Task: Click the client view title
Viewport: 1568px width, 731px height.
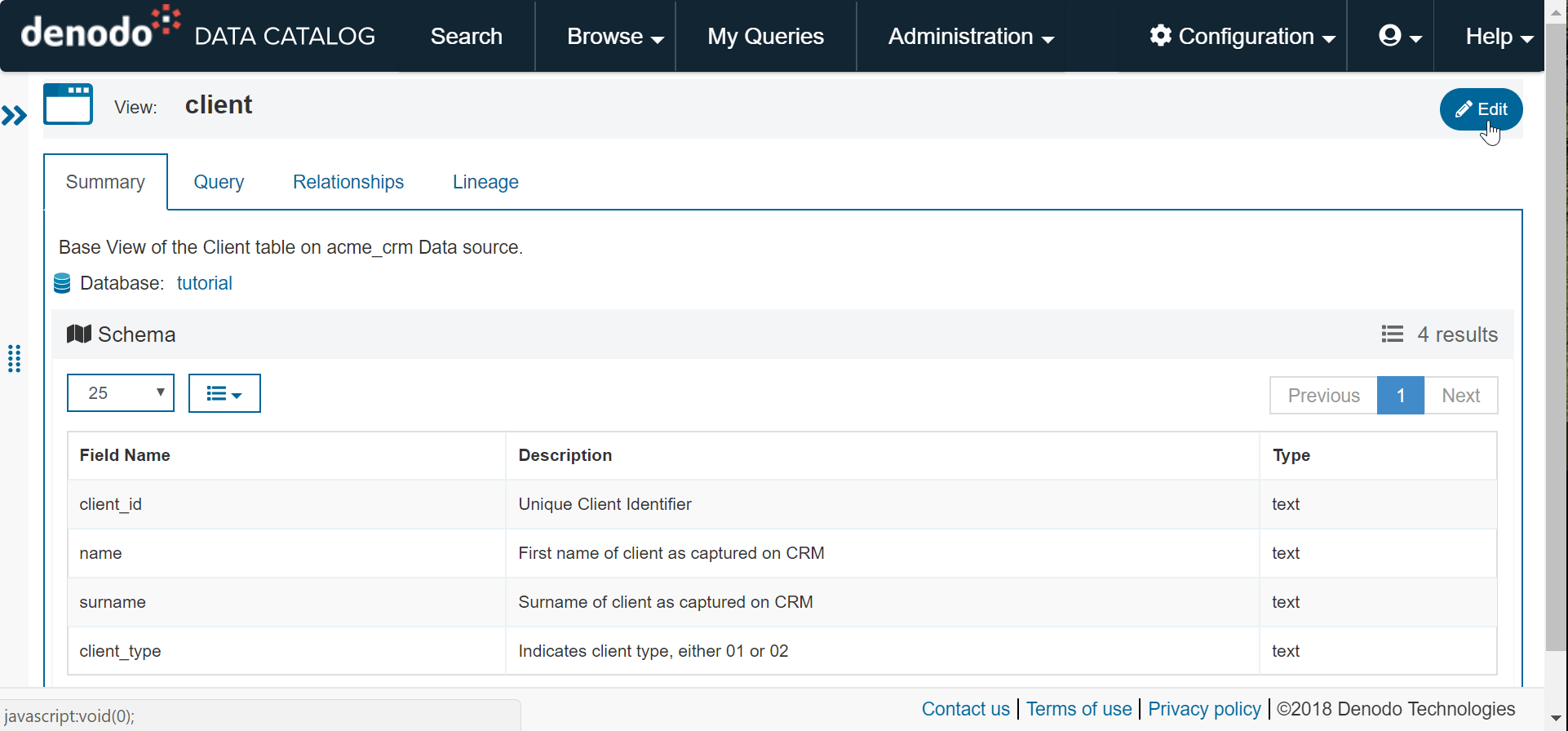Action: (219, 104)
